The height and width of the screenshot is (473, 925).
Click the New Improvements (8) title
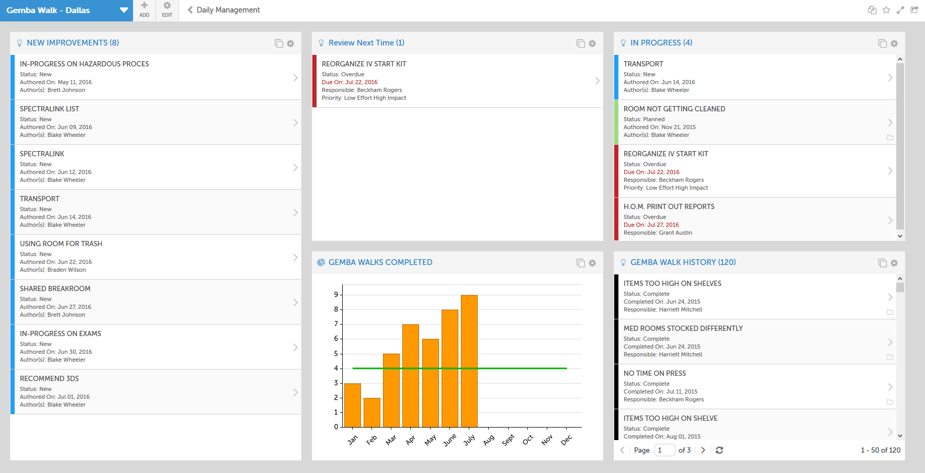click(x=73, y=43)
